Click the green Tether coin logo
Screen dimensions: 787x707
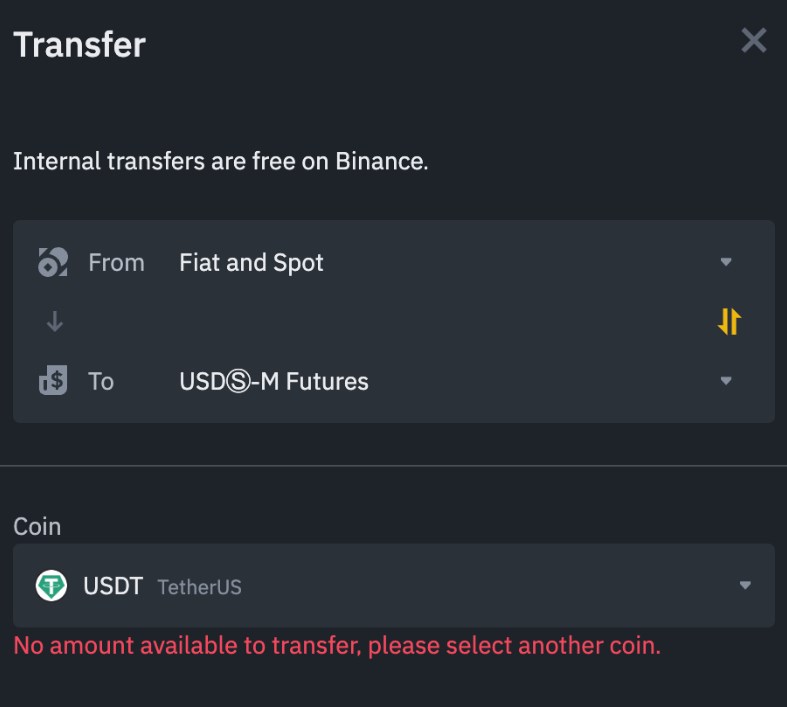click(51, 586)
